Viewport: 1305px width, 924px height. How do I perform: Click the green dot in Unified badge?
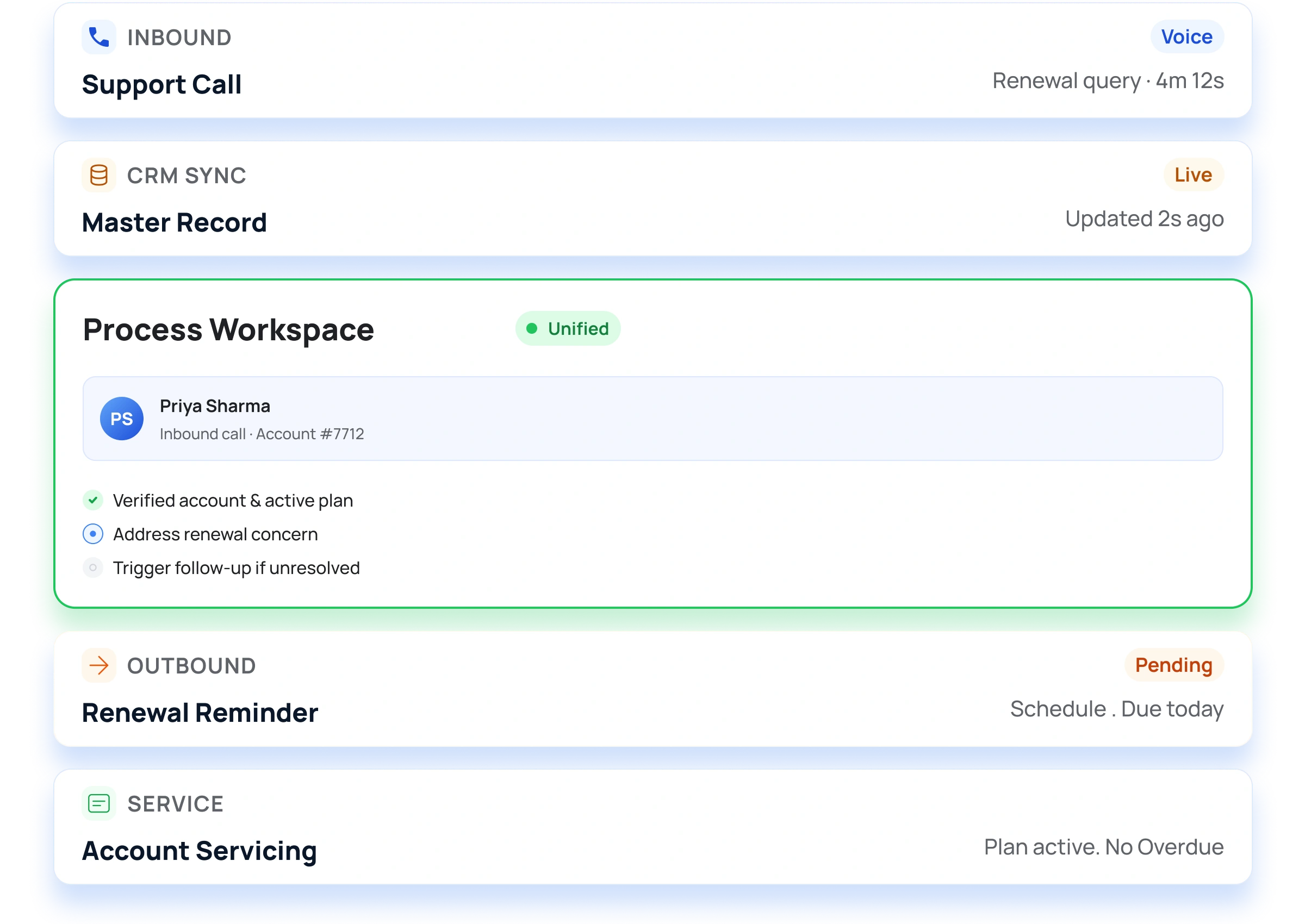[532, 328]
